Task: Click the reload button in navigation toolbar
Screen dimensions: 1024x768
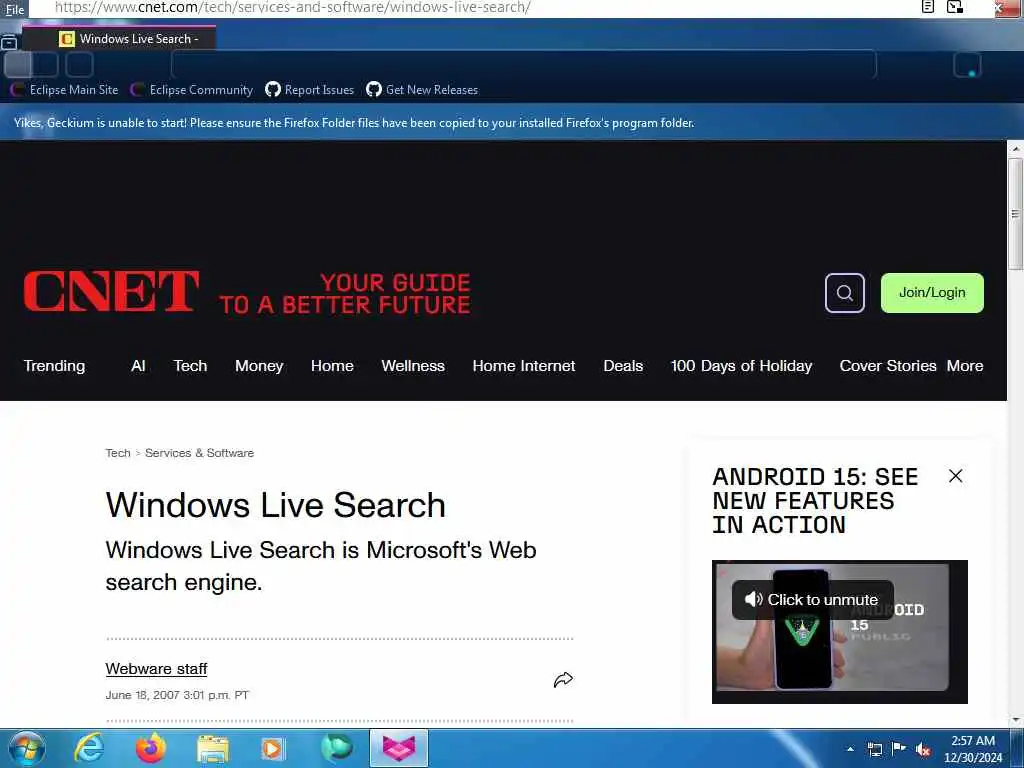Action: click(x=80, y=65)
